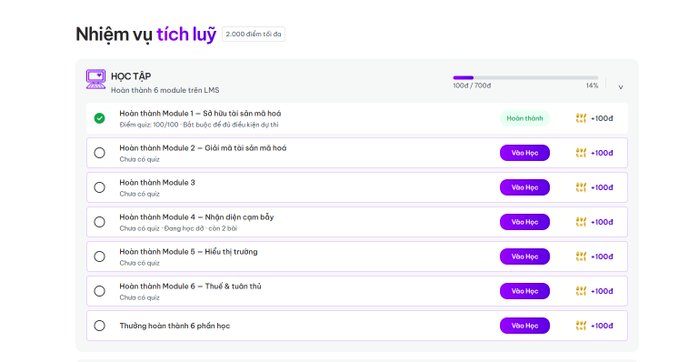Screen dimensions: 679x362
Task: Click the +100đ value in Module 1 row
Action: coord(602,118)
